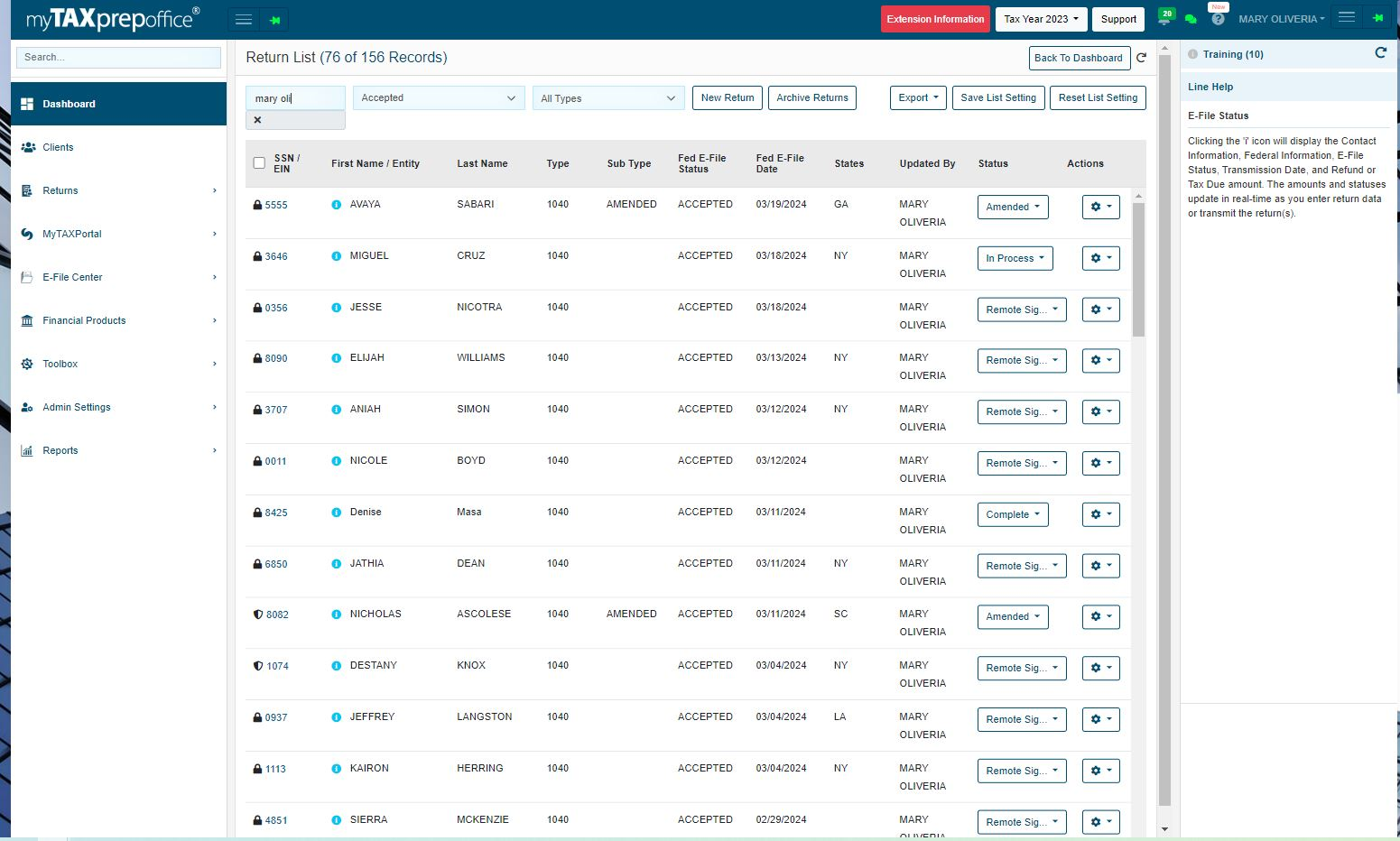The width and height of the screenshot is (1400, 841).
Task: Click the myTAXprepoffice logo
Action: pyautogui.click(x=113, y=18)
